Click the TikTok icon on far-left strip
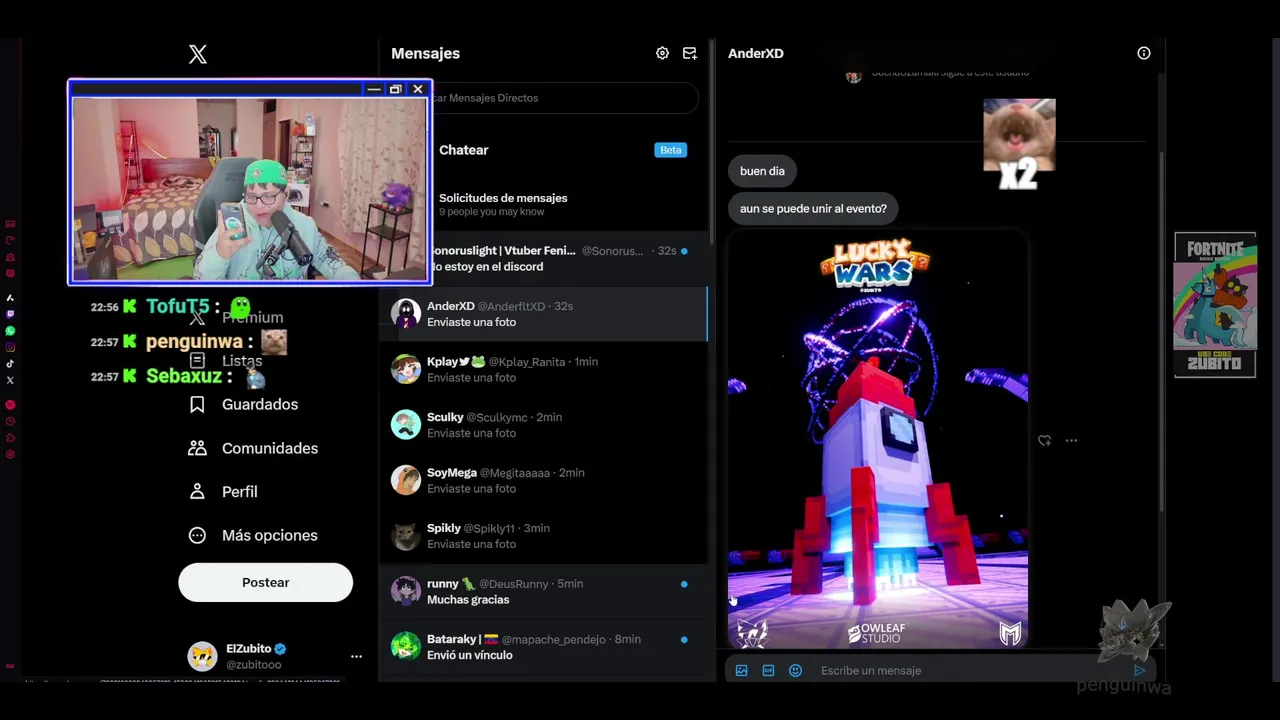Screen dimensions: 1280x720 click(10, 364)
